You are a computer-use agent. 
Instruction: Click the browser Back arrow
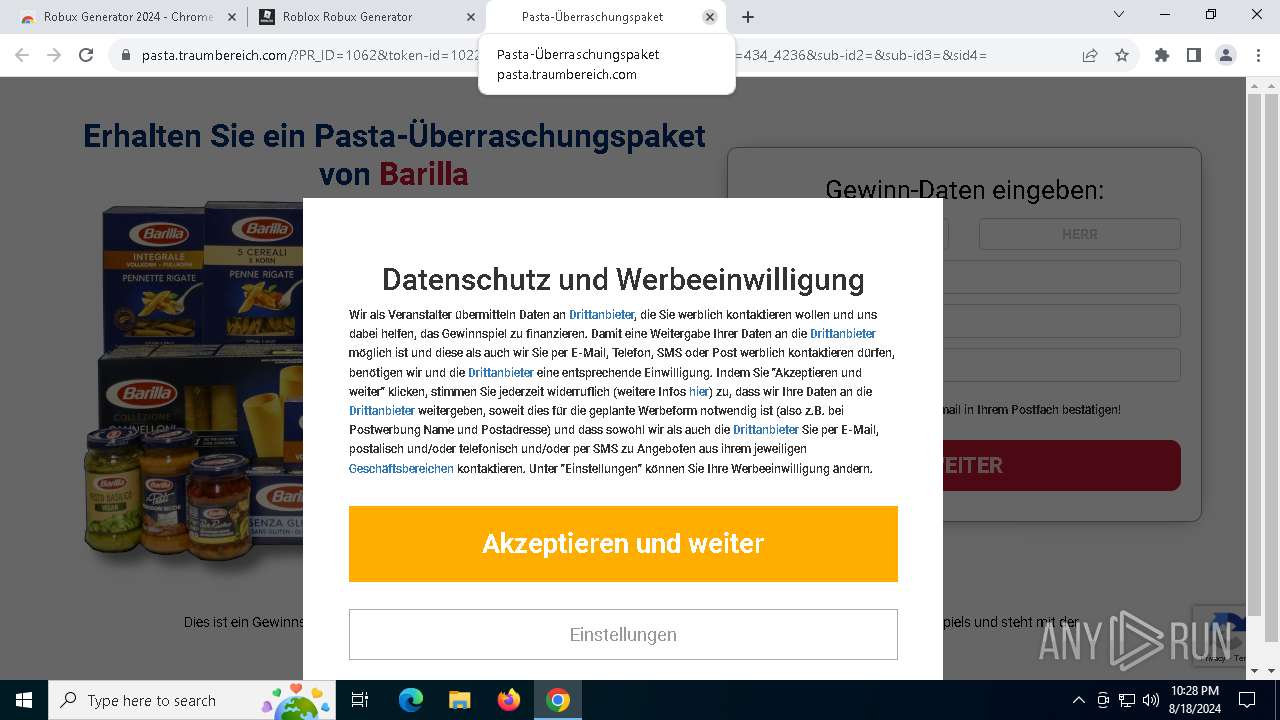[22, 55]
